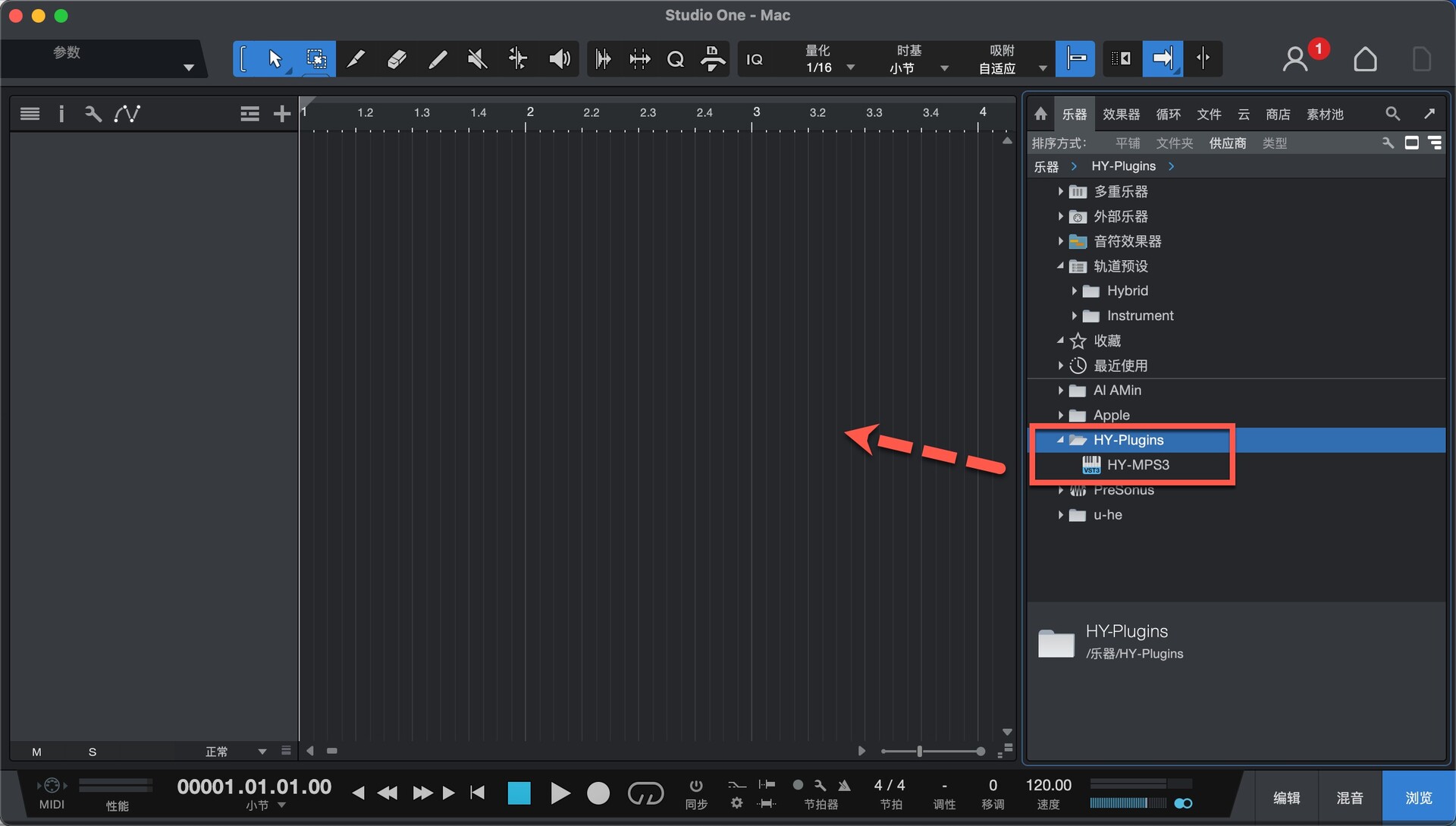This screenshot has width=1456, height=826.
Task: Click the home icon in browser
Action: (1040, 114)
